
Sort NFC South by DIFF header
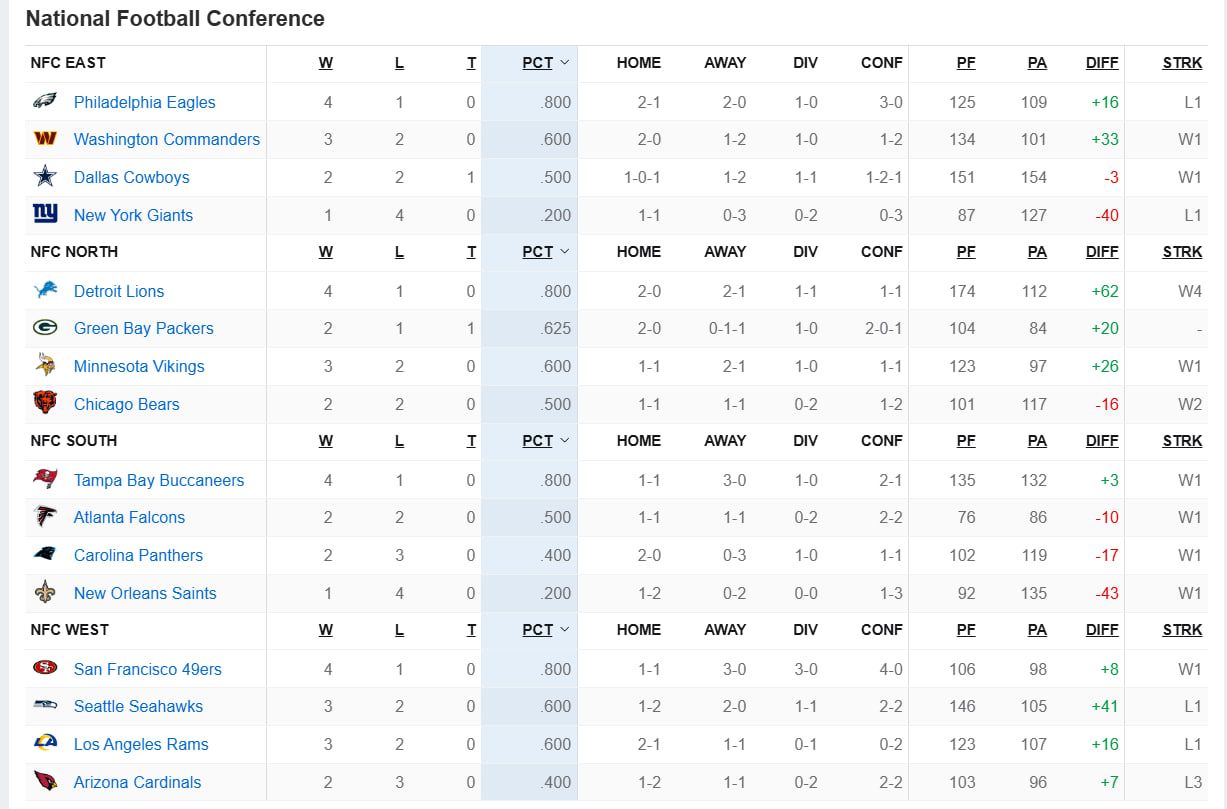click(x=1102, y=441)
